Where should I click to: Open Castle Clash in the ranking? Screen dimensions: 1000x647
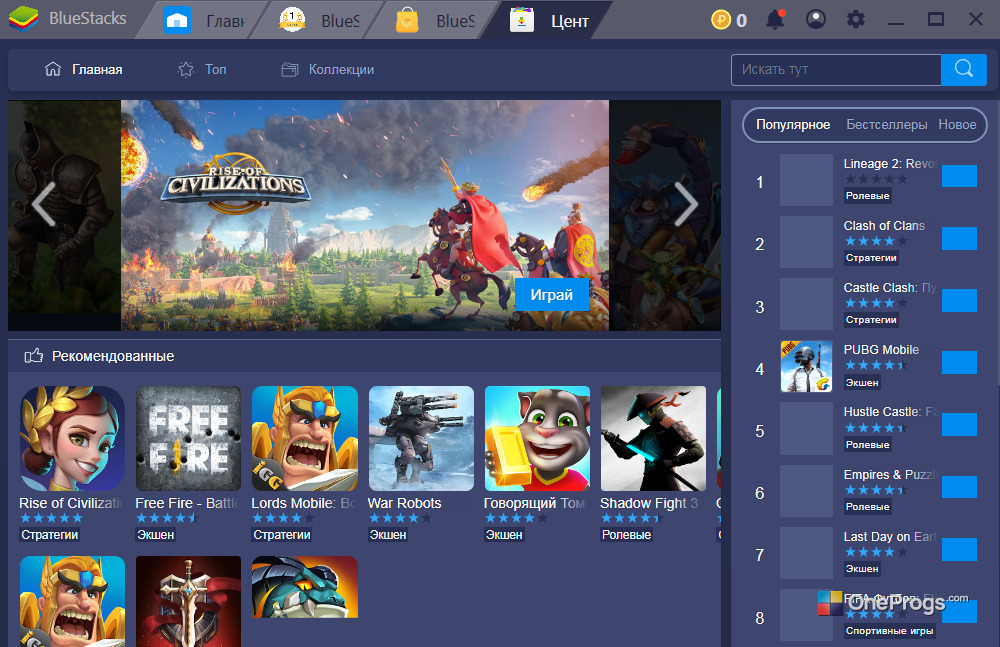889,288
